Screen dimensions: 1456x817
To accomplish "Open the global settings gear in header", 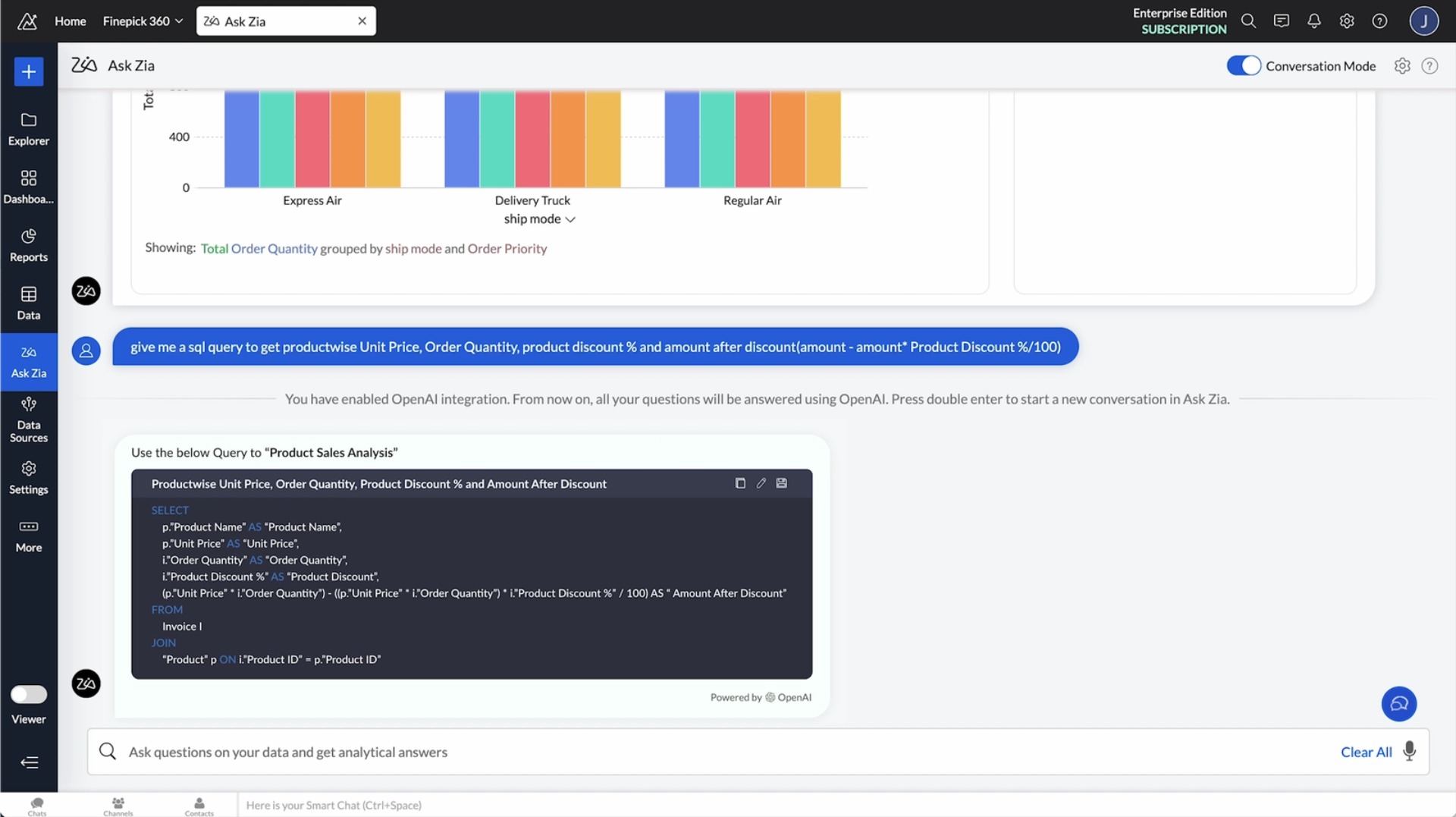I will 1347,21.
